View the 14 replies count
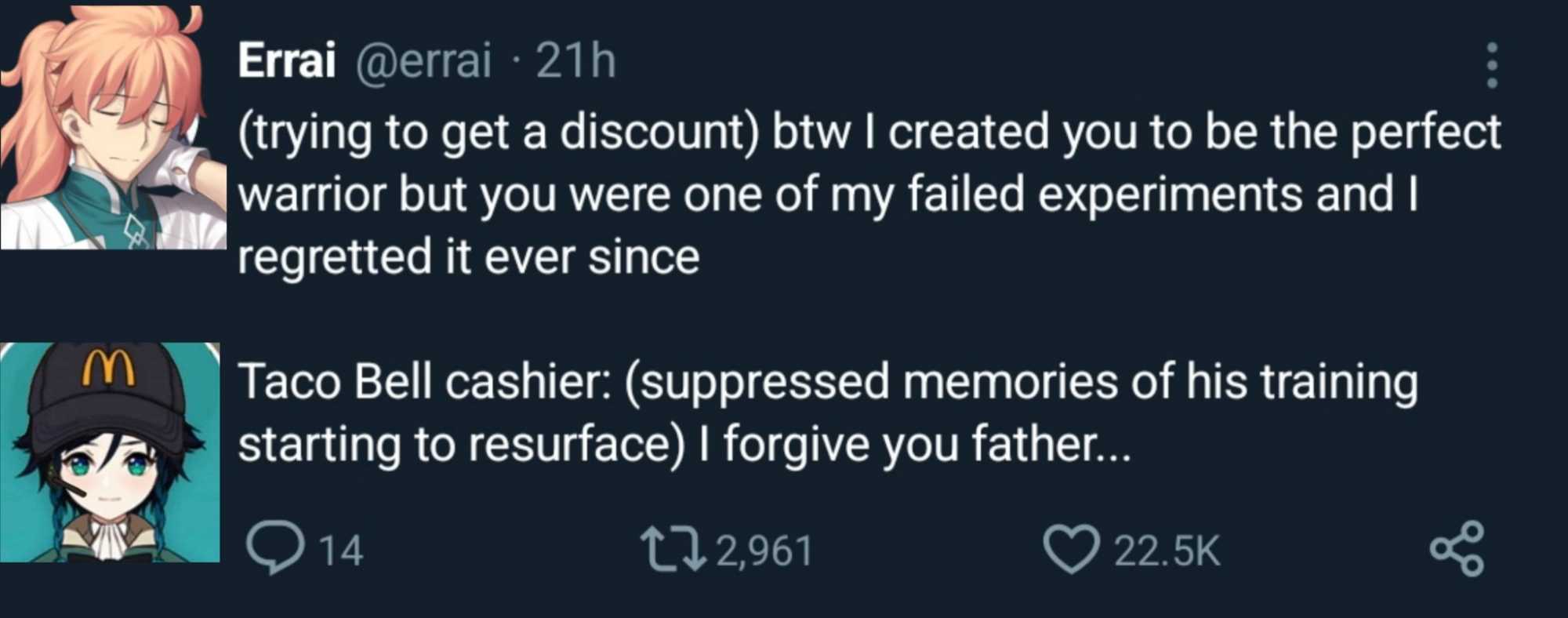The image size is (1568, 618). coord(341,551)
